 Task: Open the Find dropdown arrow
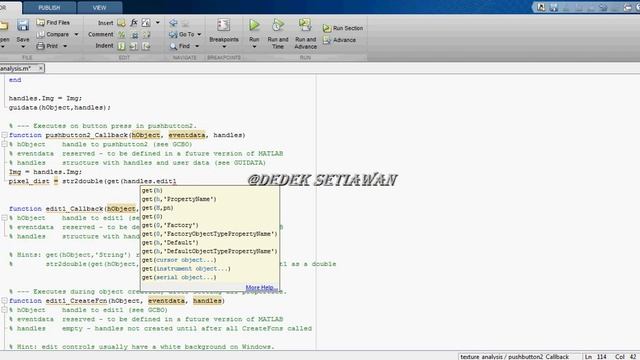pos(197,46)
